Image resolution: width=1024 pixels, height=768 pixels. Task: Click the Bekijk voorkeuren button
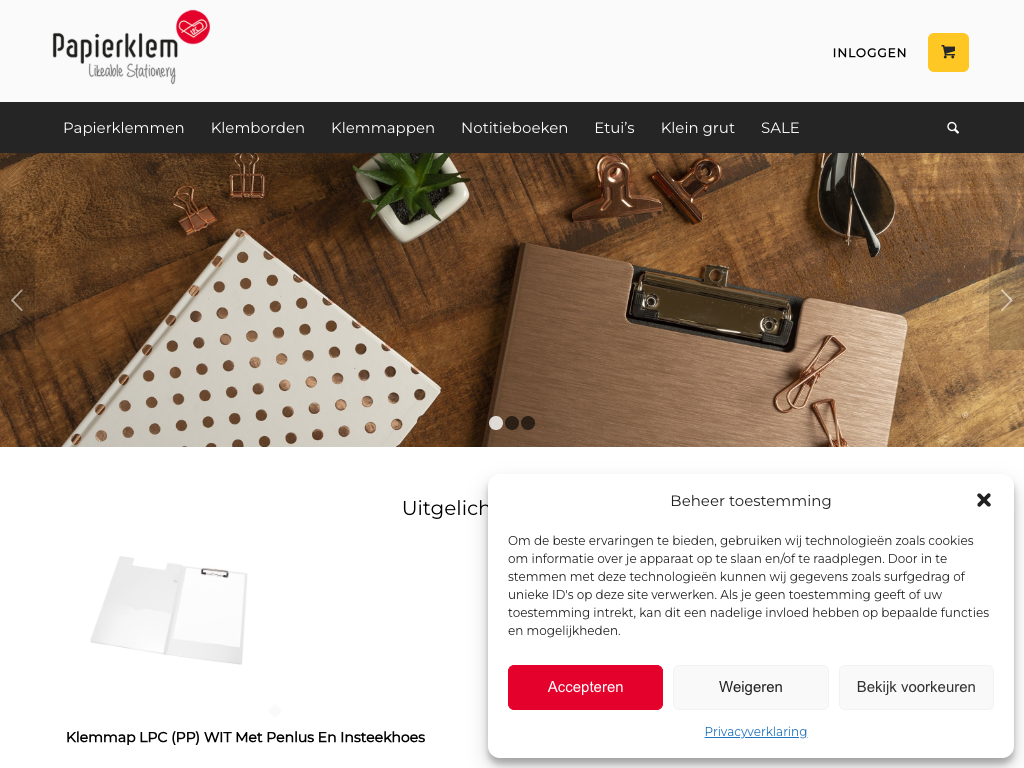coord(916,687)
